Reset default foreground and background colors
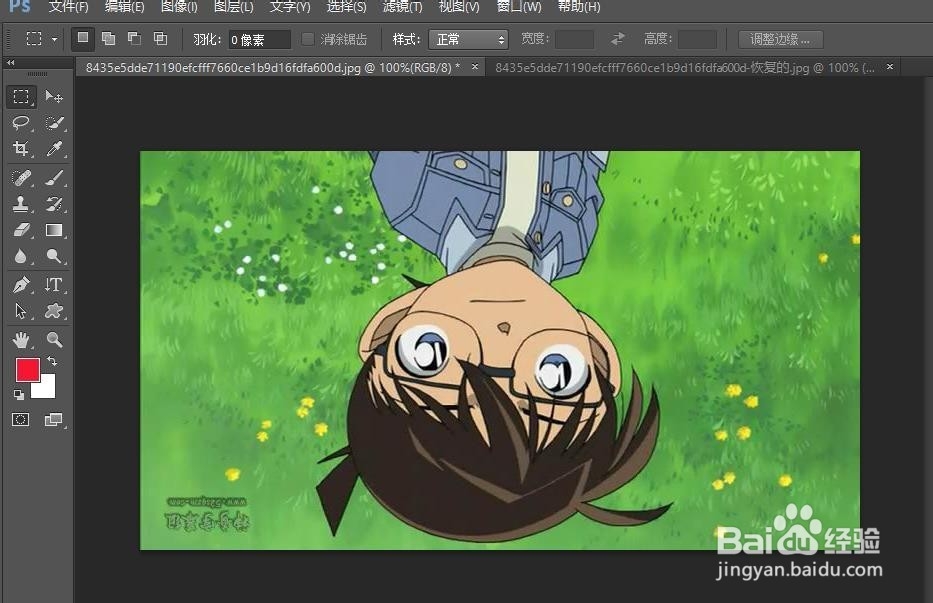933x603 pixels. tap(18, 394)
